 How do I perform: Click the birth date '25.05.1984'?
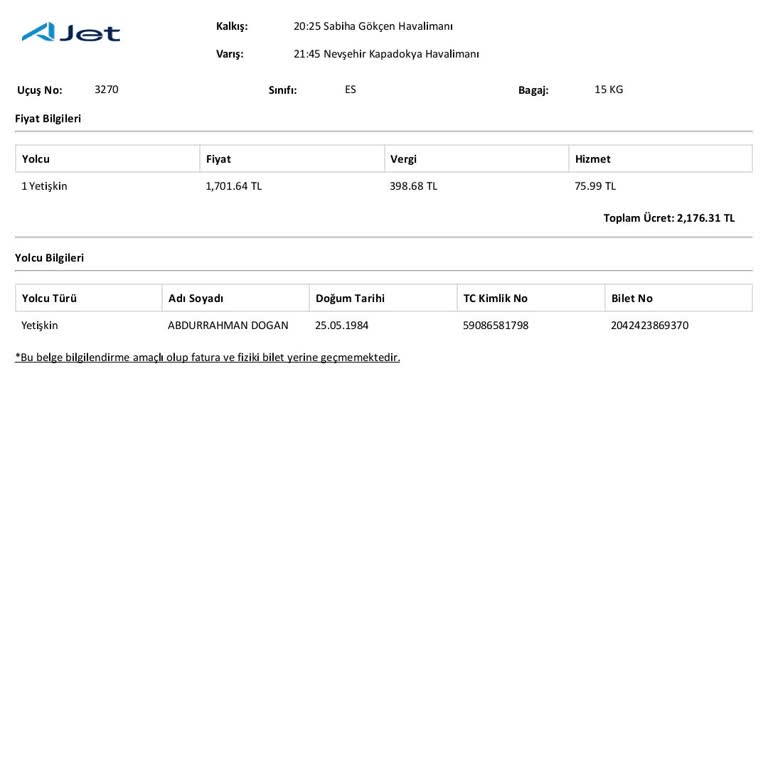[x=342, y=325]
